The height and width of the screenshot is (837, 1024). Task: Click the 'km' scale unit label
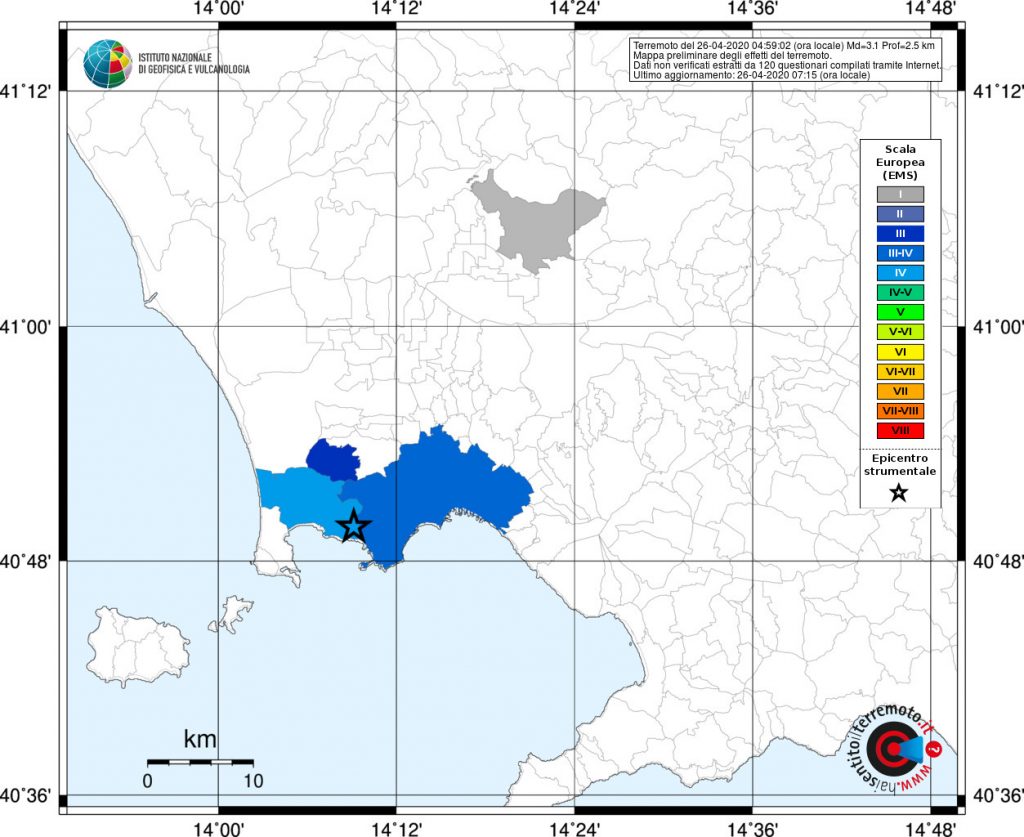point(200,739)
